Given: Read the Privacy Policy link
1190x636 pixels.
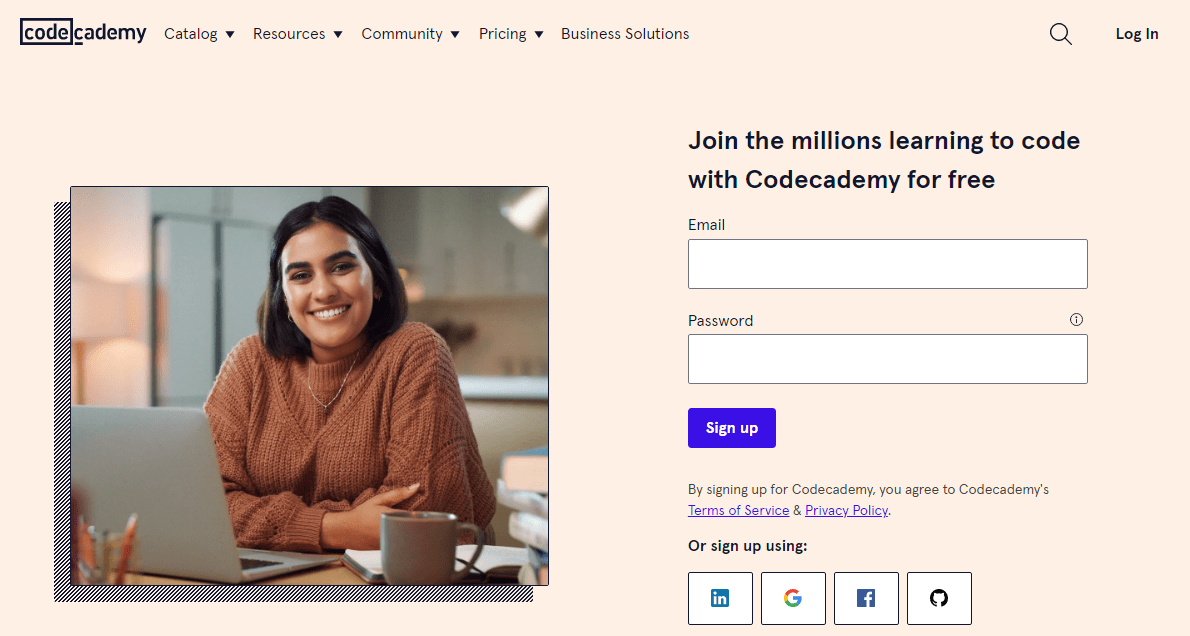Looking at the screenshot, I should coord(846,510).
